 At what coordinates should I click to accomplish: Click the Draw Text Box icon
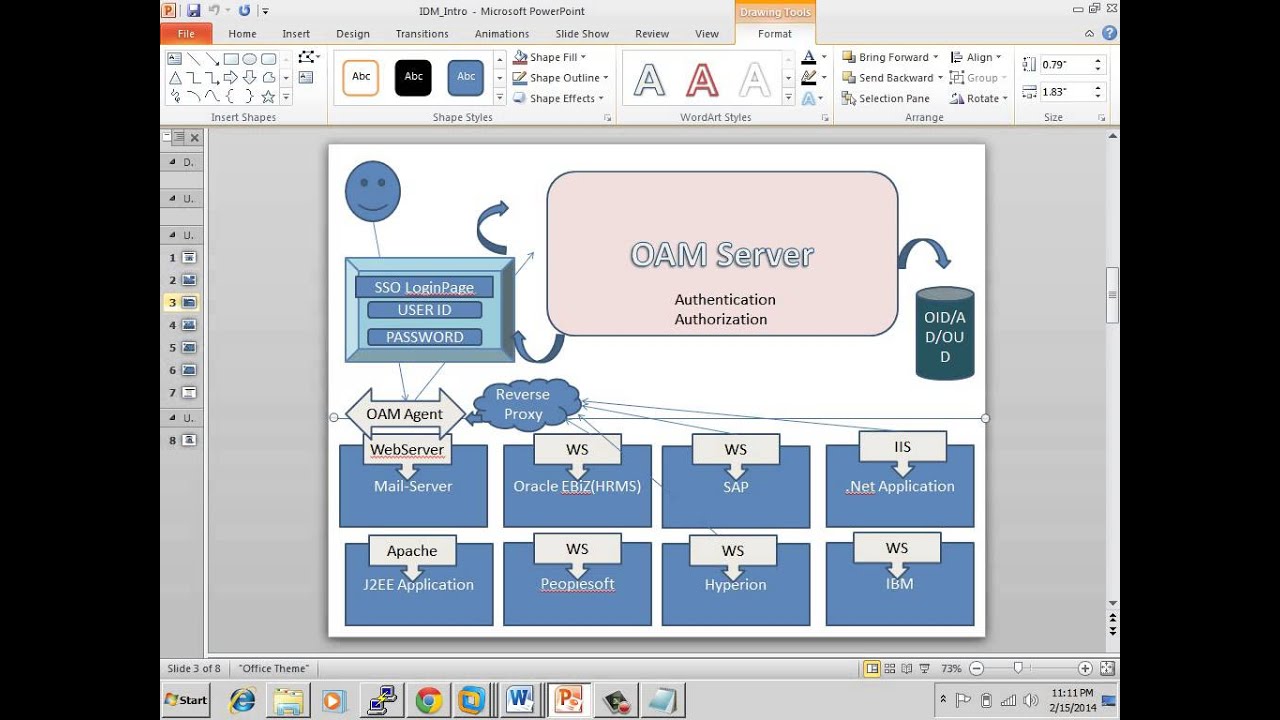306,78
